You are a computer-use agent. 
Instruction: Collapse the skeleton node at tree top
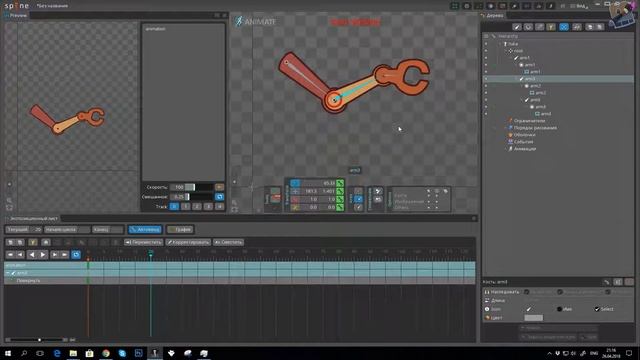click(500, 44)
